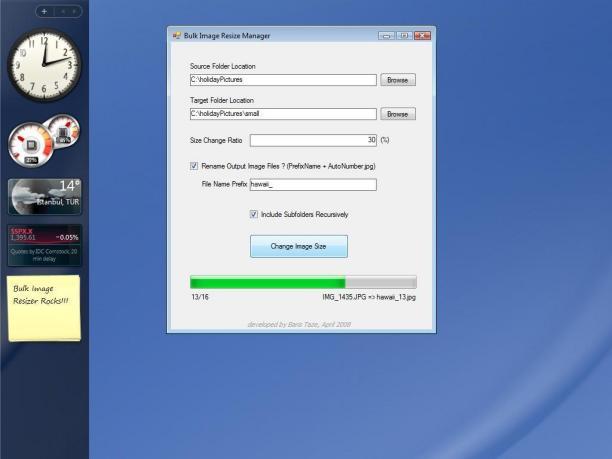
Task: Click the Bulk Image Resize Manager title icon
Action: pyautogui.click(x=177, y=36)
